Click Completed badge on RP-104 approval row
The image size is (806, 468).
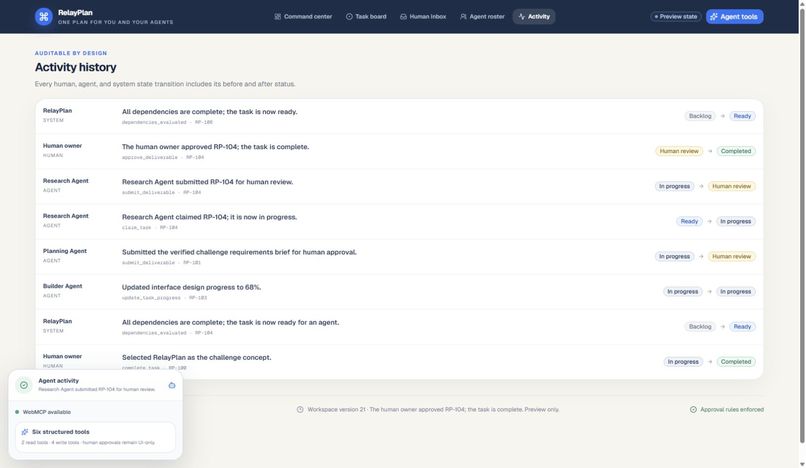point(736,151)
